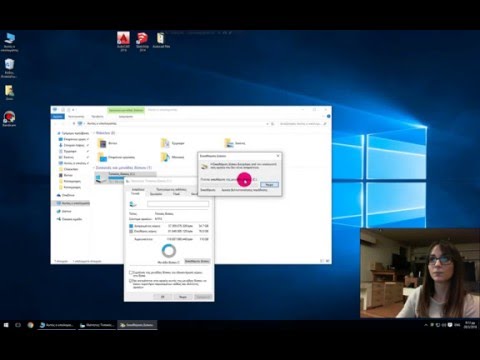Screen dimensions: 480x360
Task: Open the View (Προβολή) ribbon tab
Action: tap(97, 116)
